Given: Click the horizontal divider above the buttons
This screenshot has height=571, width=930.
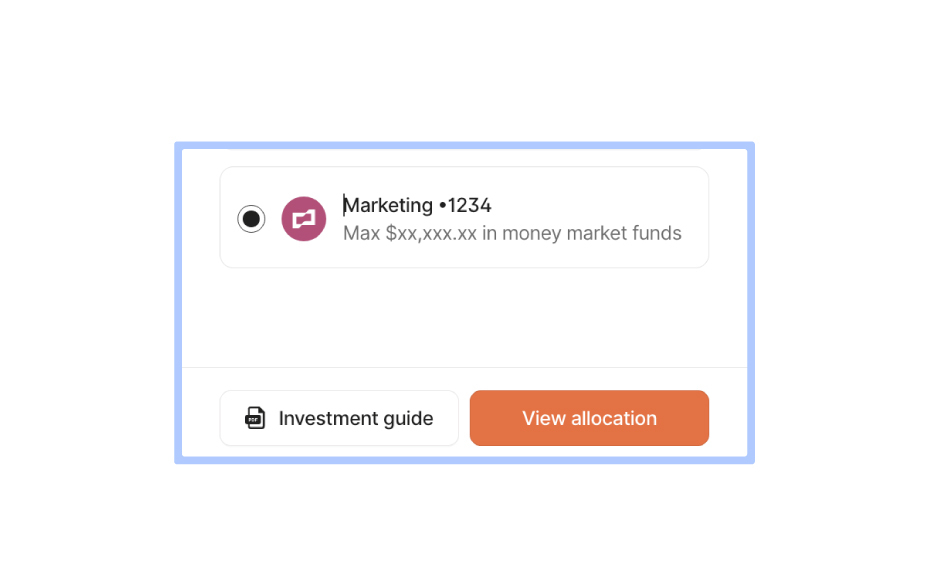Looking at the screenshot, I should pos(464,367).
